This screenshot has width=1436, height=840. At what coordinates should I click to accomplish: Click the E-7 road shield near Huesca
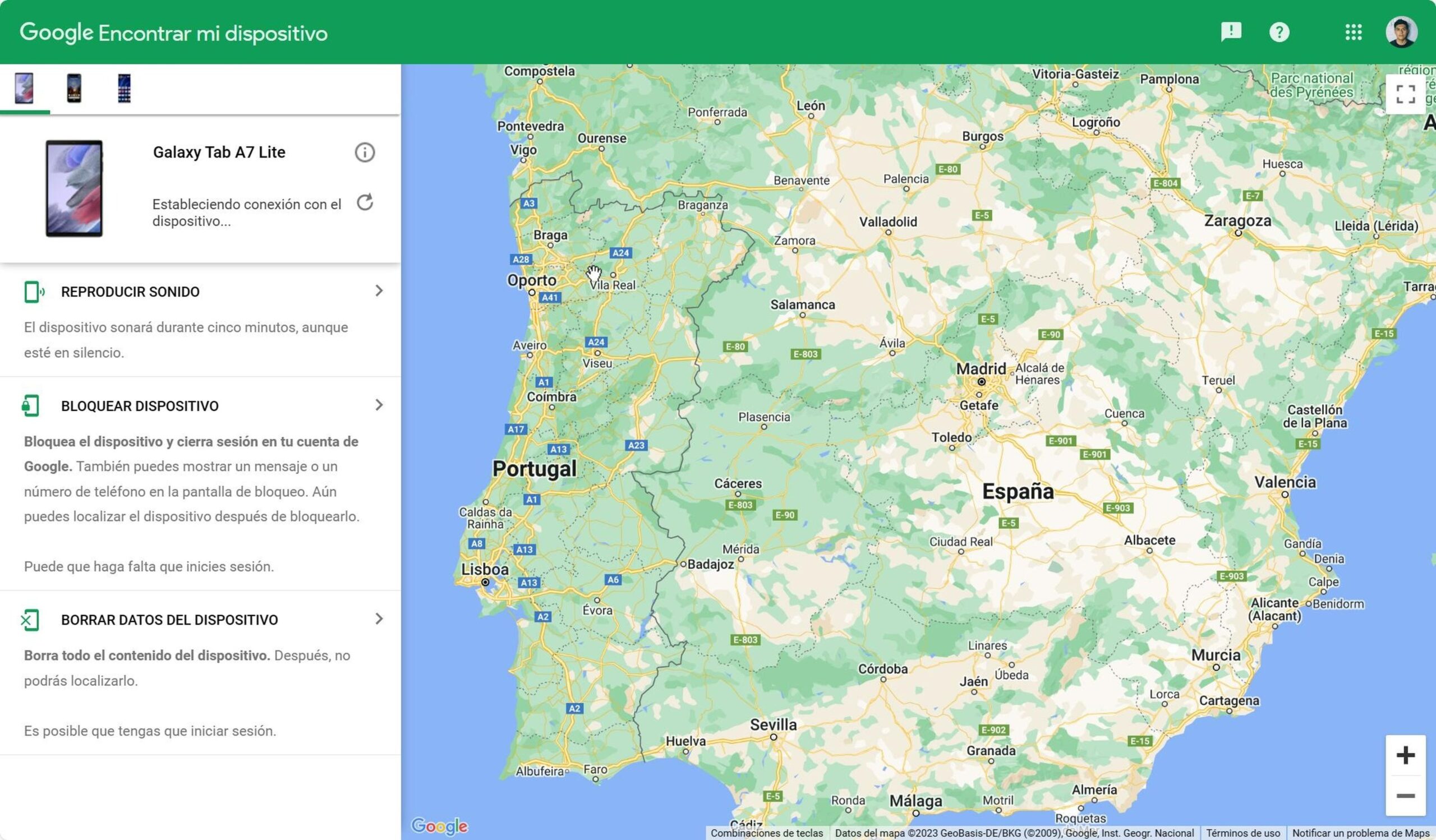click(x=1253, y=196)
